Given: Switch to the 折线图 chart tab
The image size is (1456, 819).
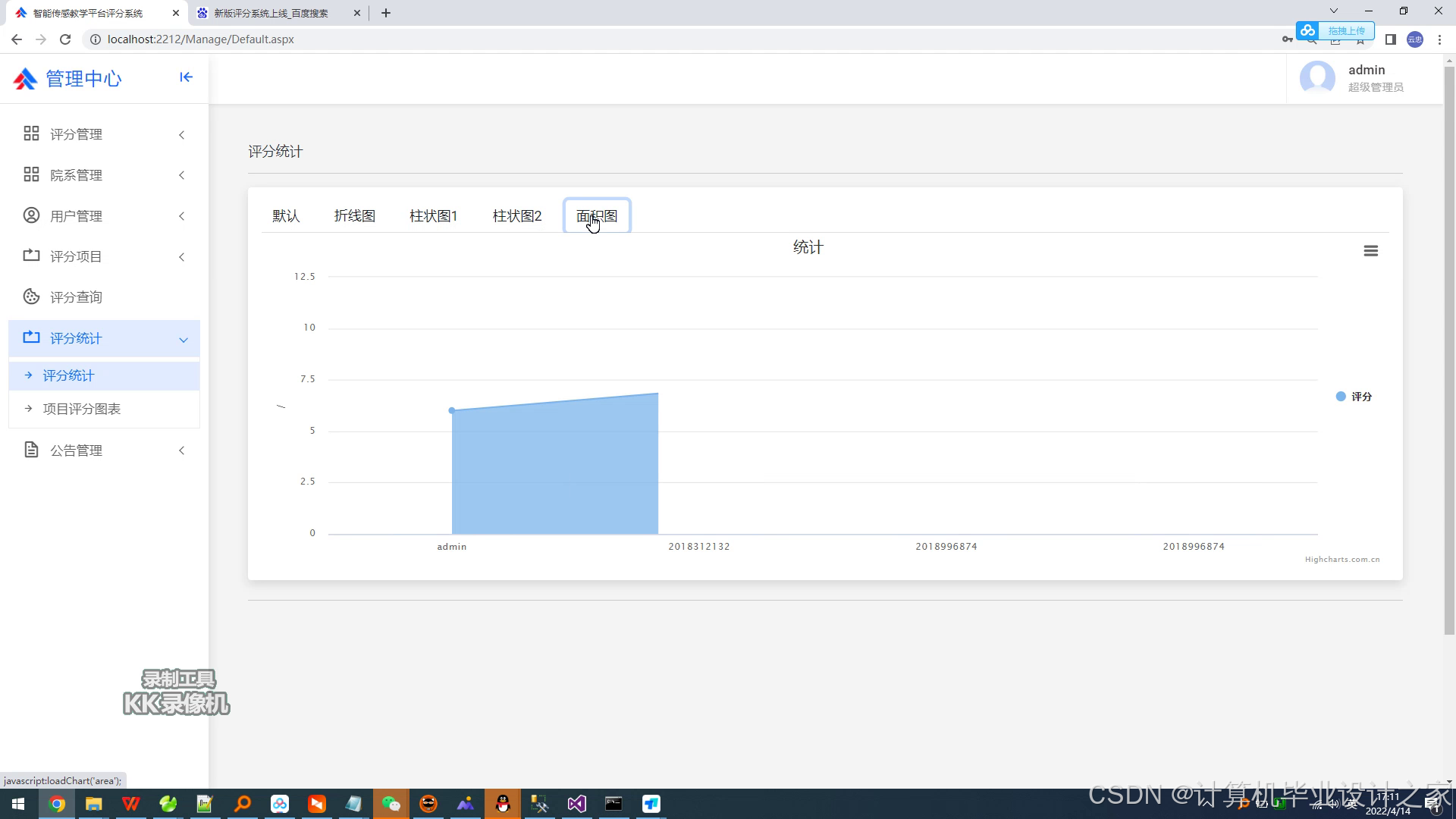Looking at the screenshot, I should (x=355, y=216).
